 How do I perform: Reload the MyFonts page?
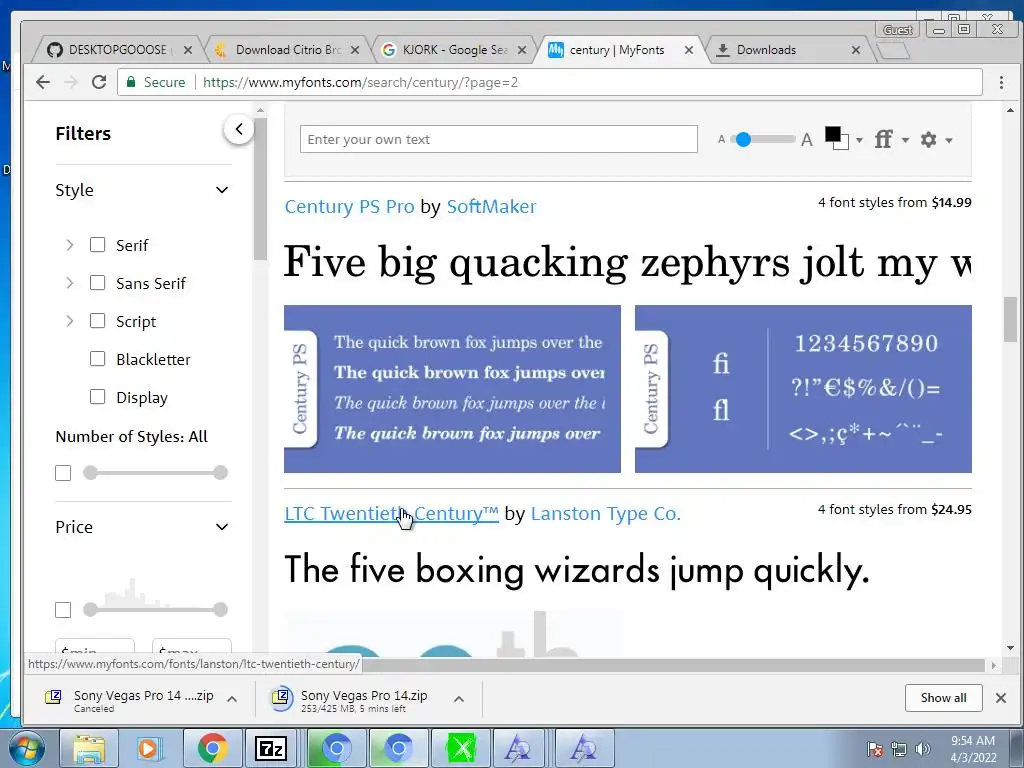coord(99,82)
